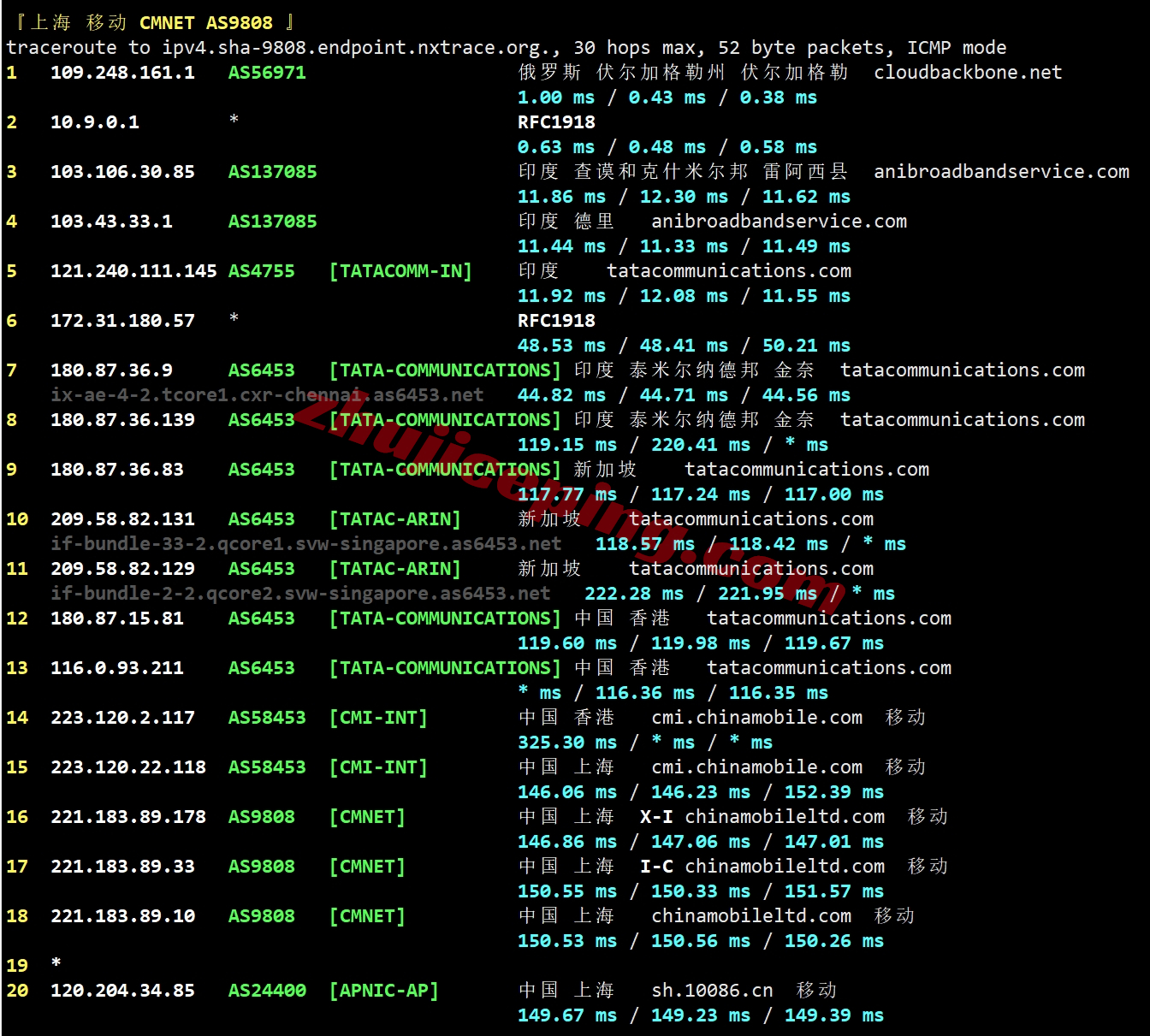The image size is (1150, 1036).
Task: Click tatacommunications.com on hop 5
Action: [729, 271]
